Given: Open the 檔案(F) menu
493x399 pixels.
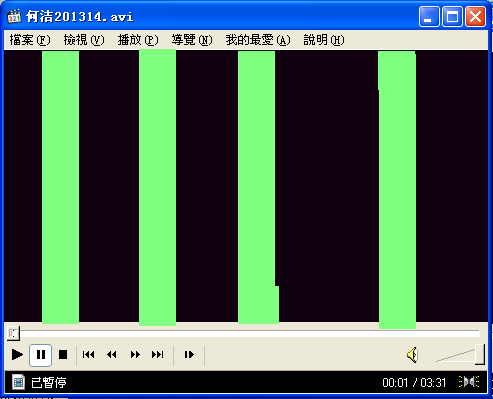Looking at the screenshot, I should pyautogui.click(x=30, y=40).
